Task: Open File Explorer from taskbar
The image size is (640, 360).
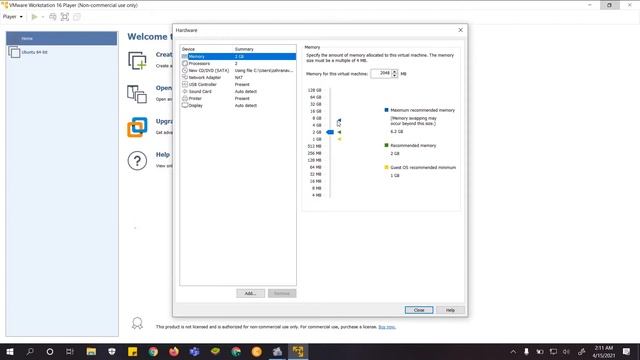Action: (91, 351)
